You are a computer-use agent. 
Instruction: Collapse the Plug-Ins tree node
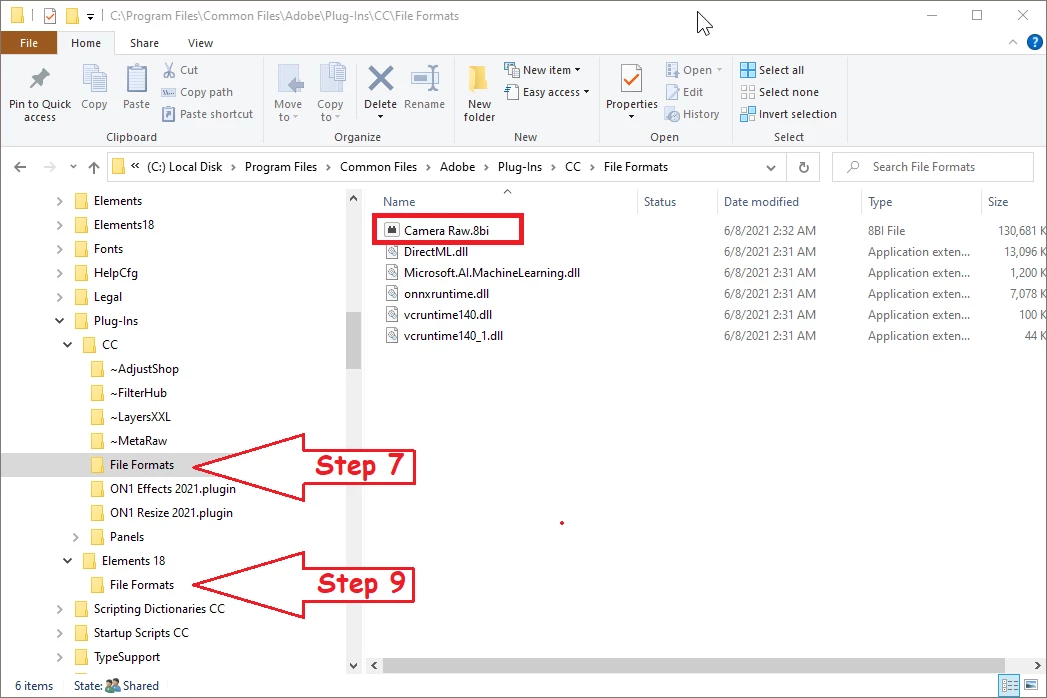click(59, 321)
